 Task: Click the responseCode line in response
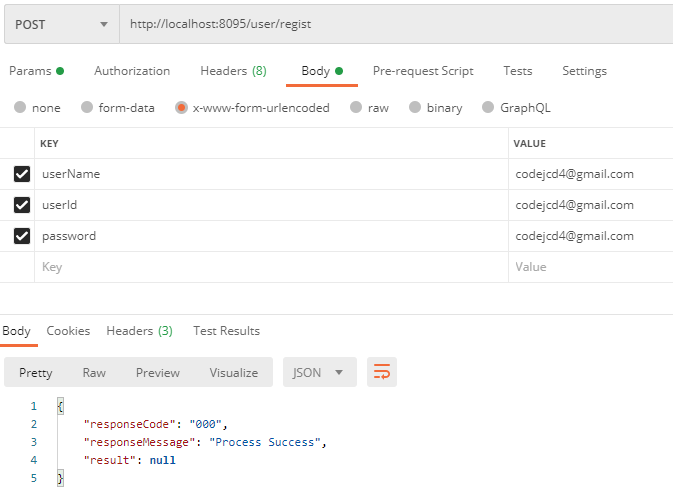(155, 424)
